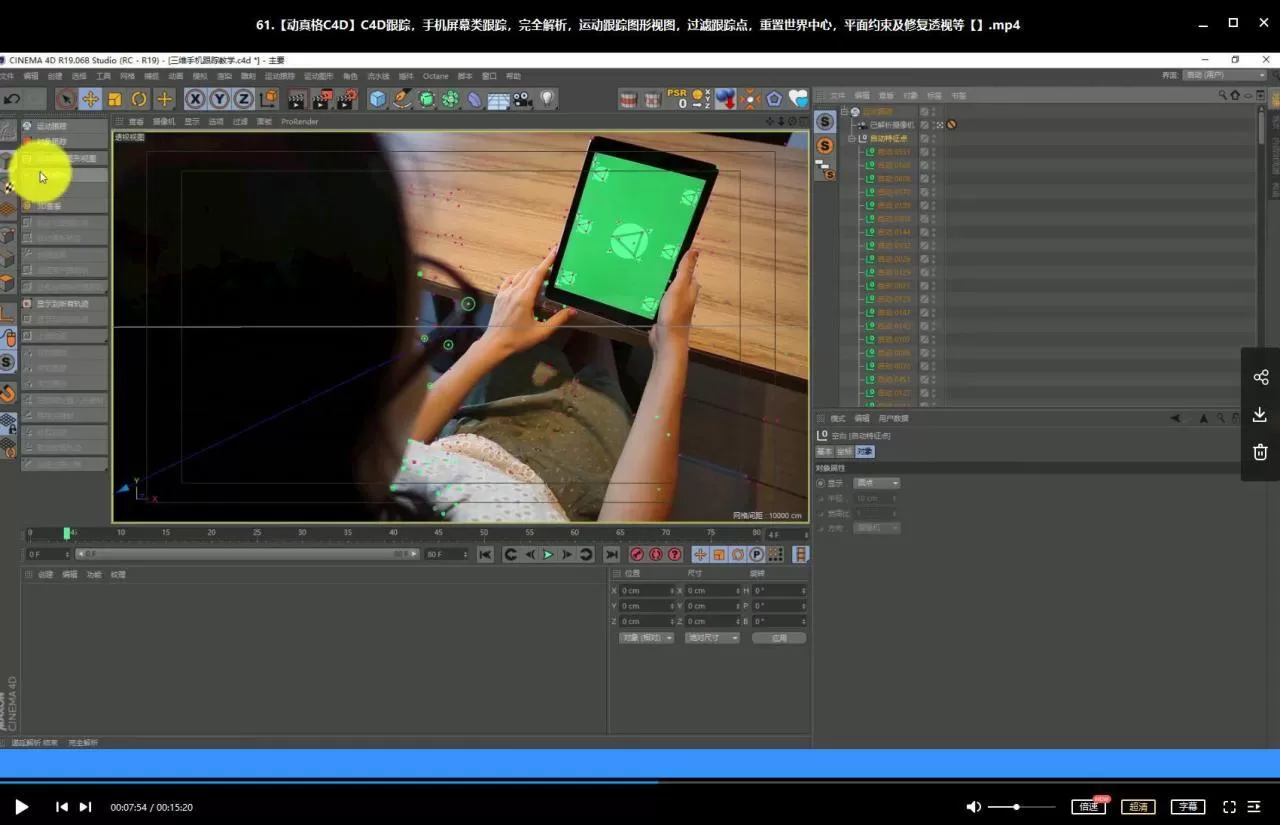
Task: Select the Rotate tool in the top toolbar
Action: pyautogui.click(x=139, y=98)
